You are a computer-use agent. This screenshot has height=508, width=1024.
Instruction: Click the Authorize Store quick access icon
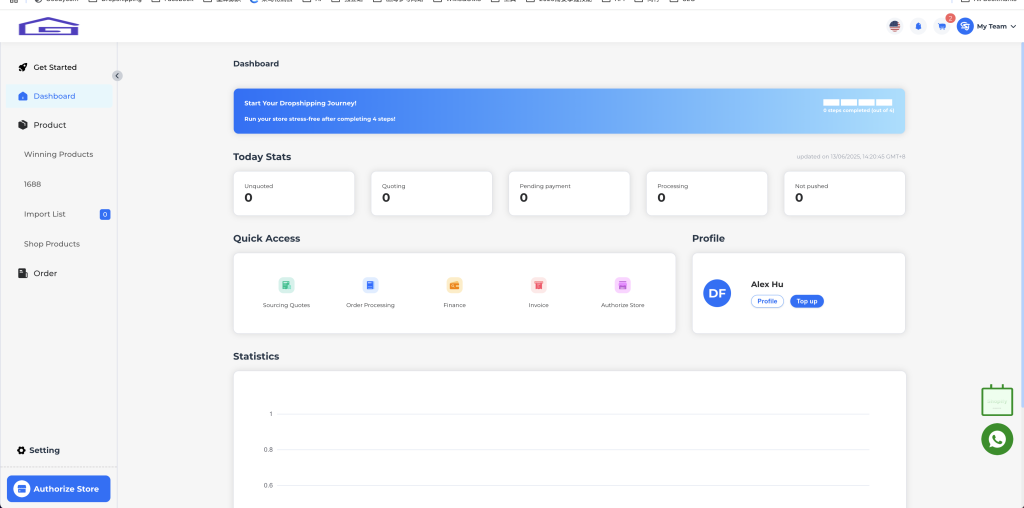(622, 285)
